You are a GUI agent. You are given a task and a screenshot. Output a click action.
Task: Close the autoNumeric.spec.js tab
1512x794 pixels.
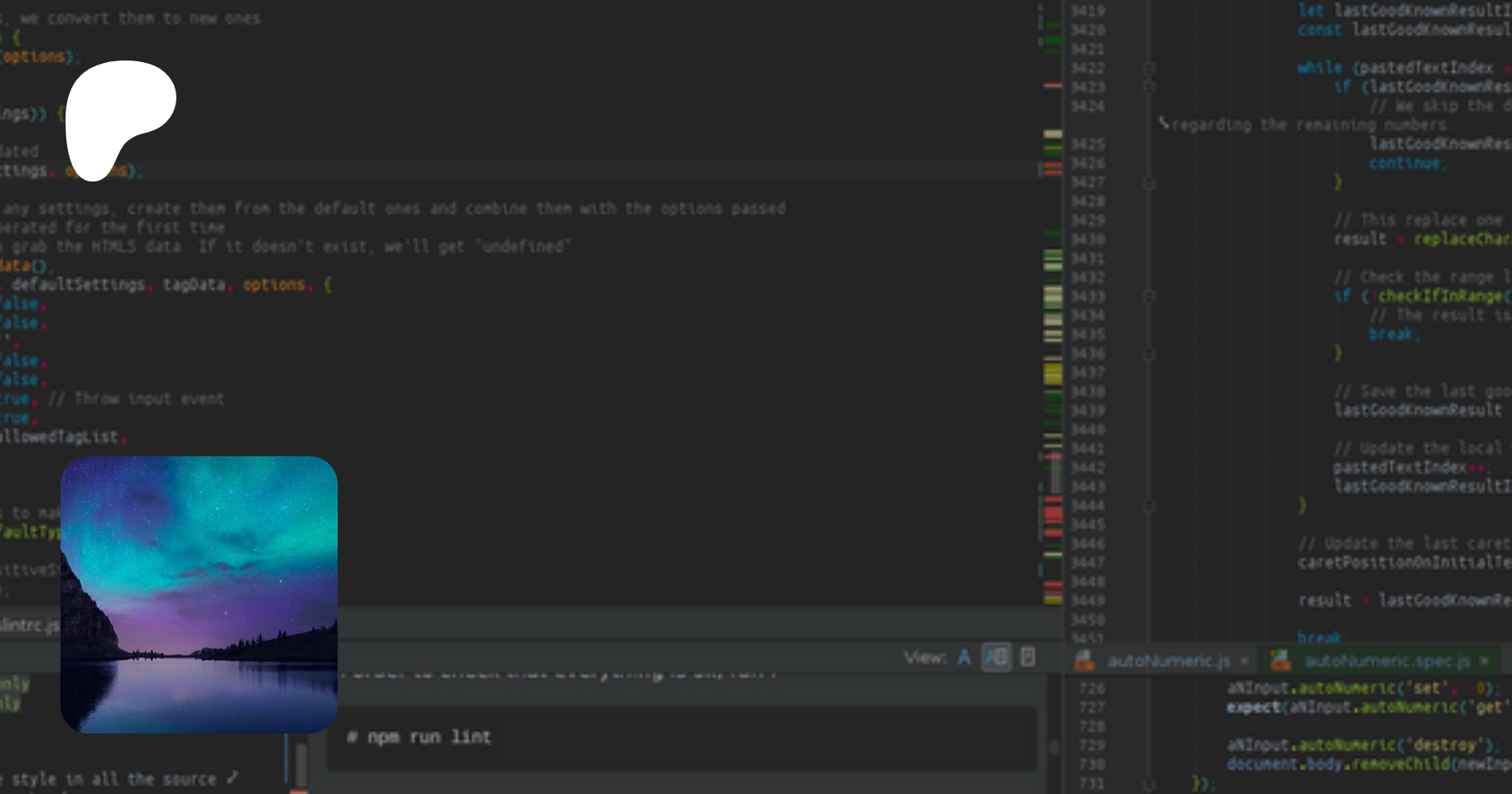coord(1484,661)
